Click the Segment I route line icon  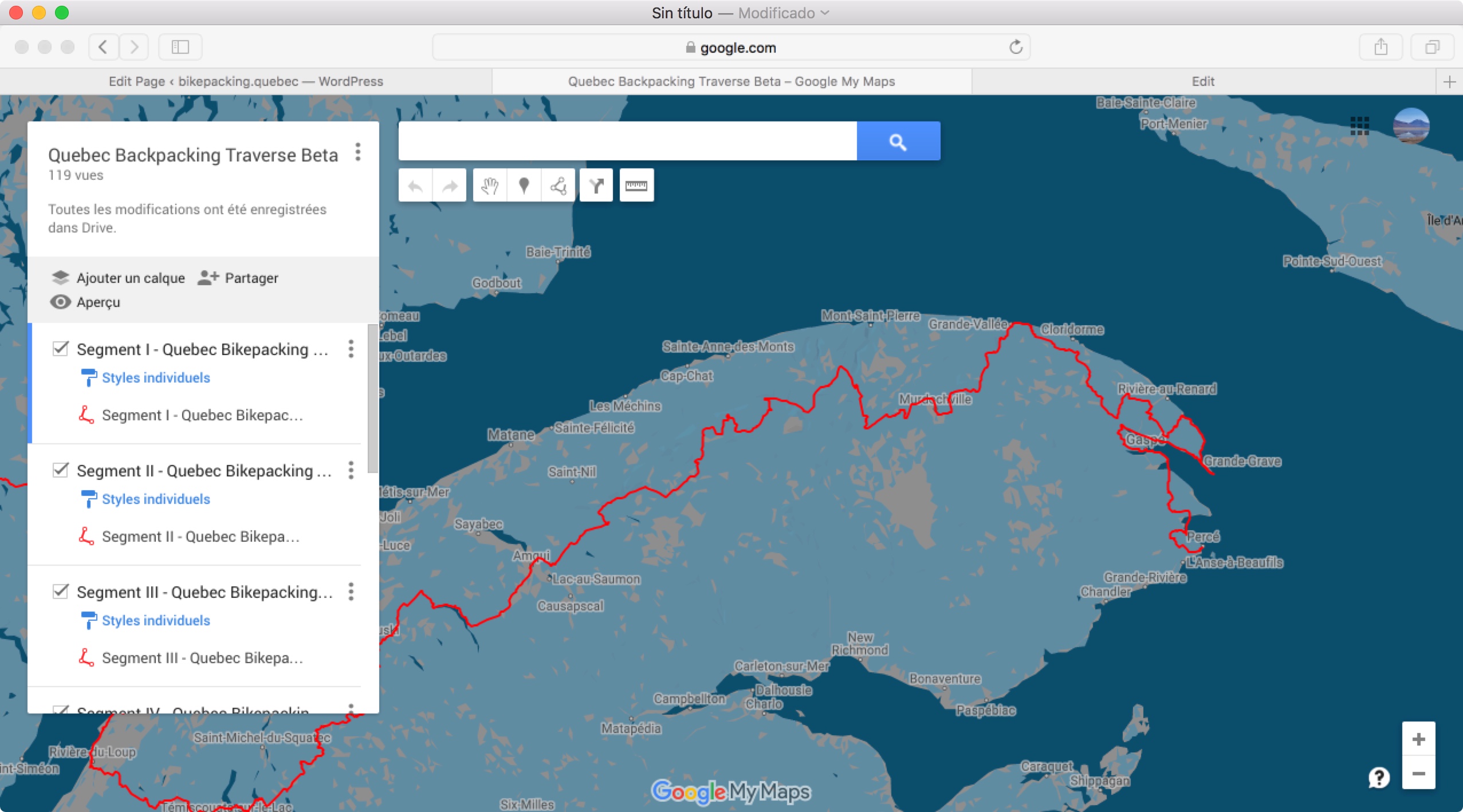pos(86,415)
